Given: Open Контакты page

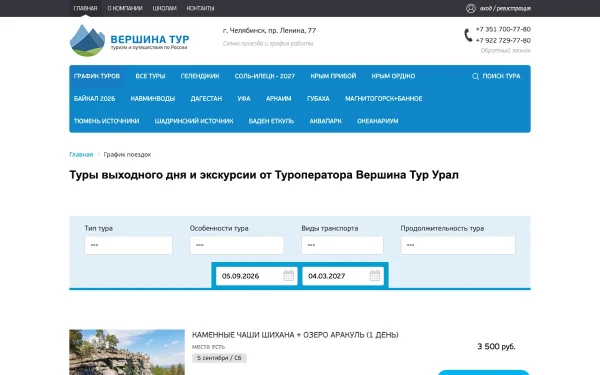Looking at the screenshot, I should click(x=201, y=8).
